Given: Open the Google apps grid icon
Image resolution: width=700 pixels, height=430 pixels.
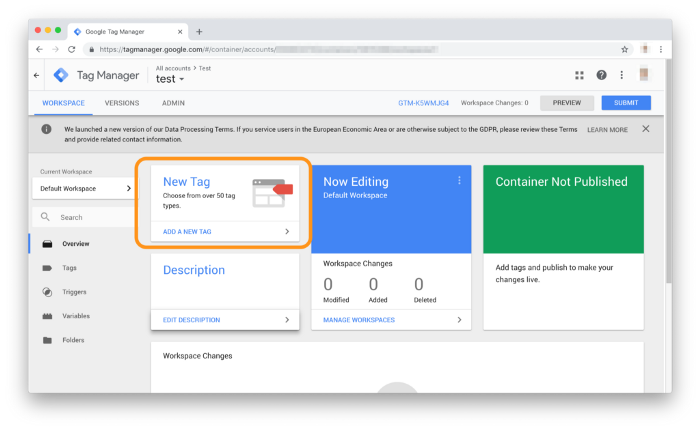Looking at the screenshot, I should point(579,75).
